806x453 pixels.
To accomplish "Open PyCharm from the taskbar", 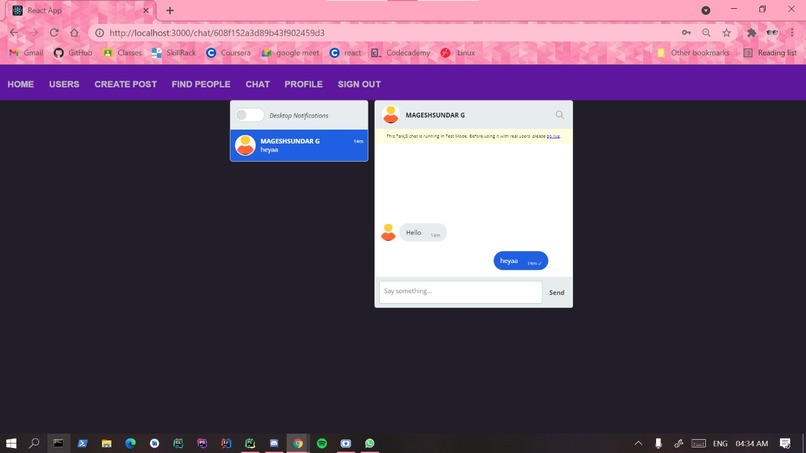I will pyautogui.click(x=250, y=443).
